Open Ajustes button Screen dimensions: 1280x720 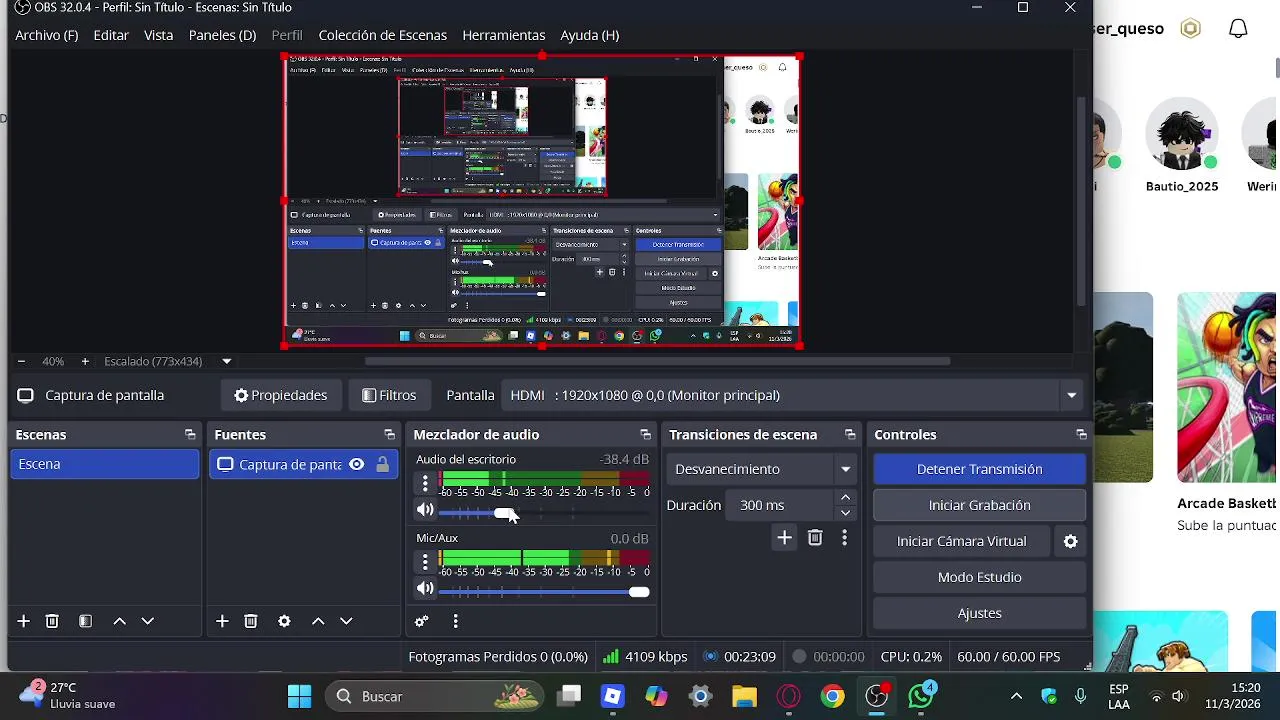click(979, 613)
